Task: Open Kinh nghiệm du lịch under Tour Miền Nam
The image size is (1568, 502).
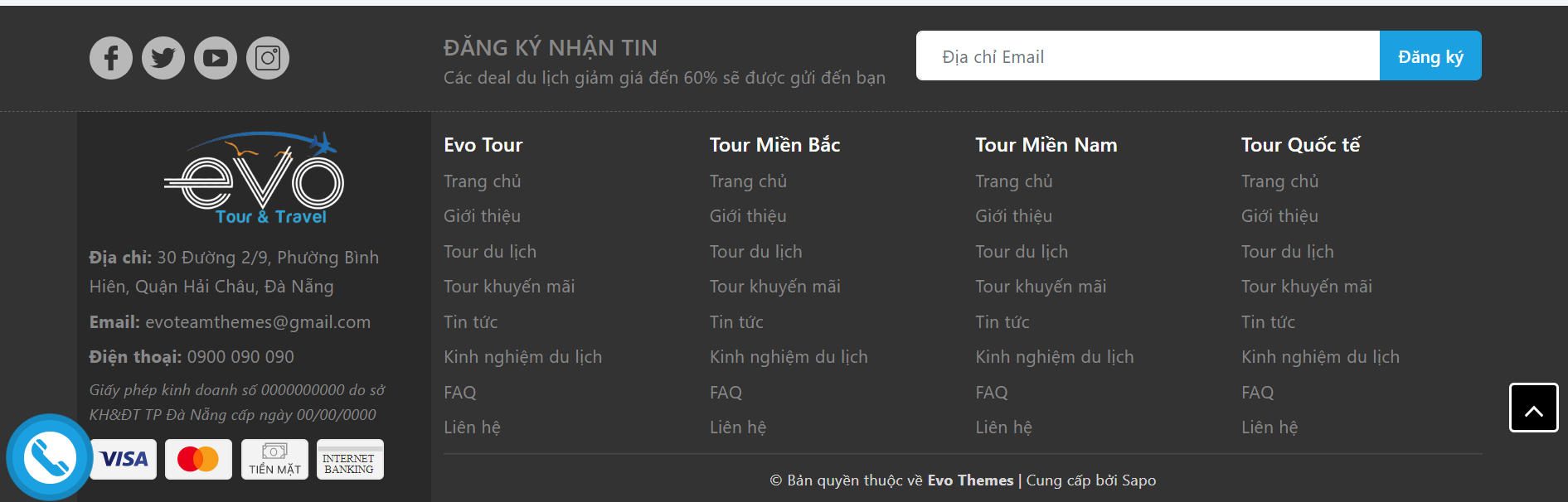Action: pos(1055,357)
